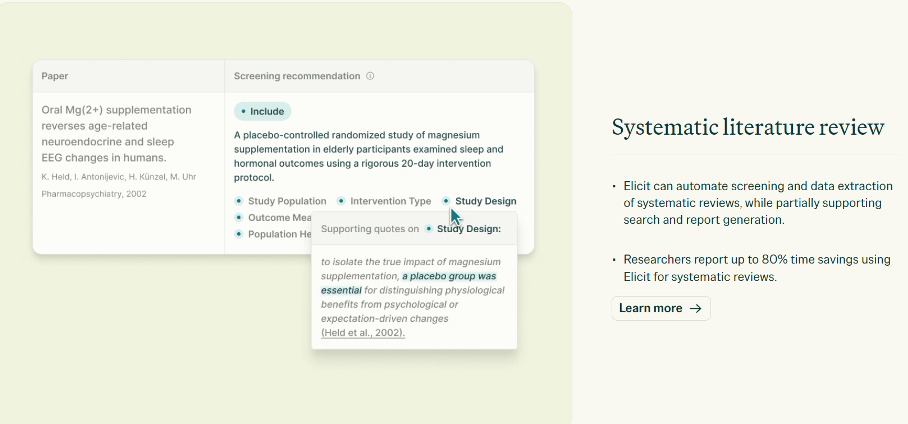Click the dot icon next to Study Population
Viewport: 908px width, 424px height.
click(x=239, y=201)
